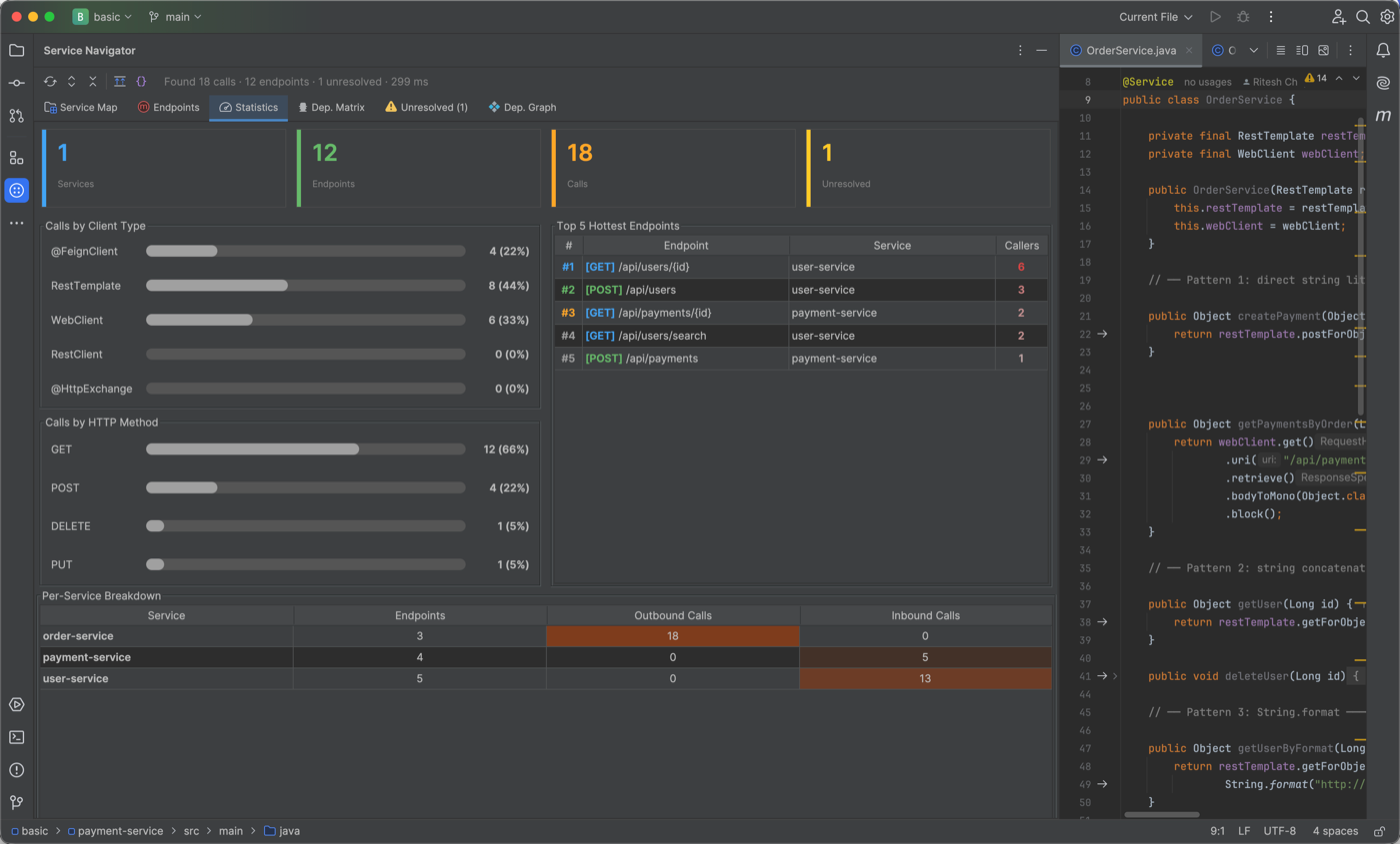Click LF line separator in status bar

[x=1244, y=831]
